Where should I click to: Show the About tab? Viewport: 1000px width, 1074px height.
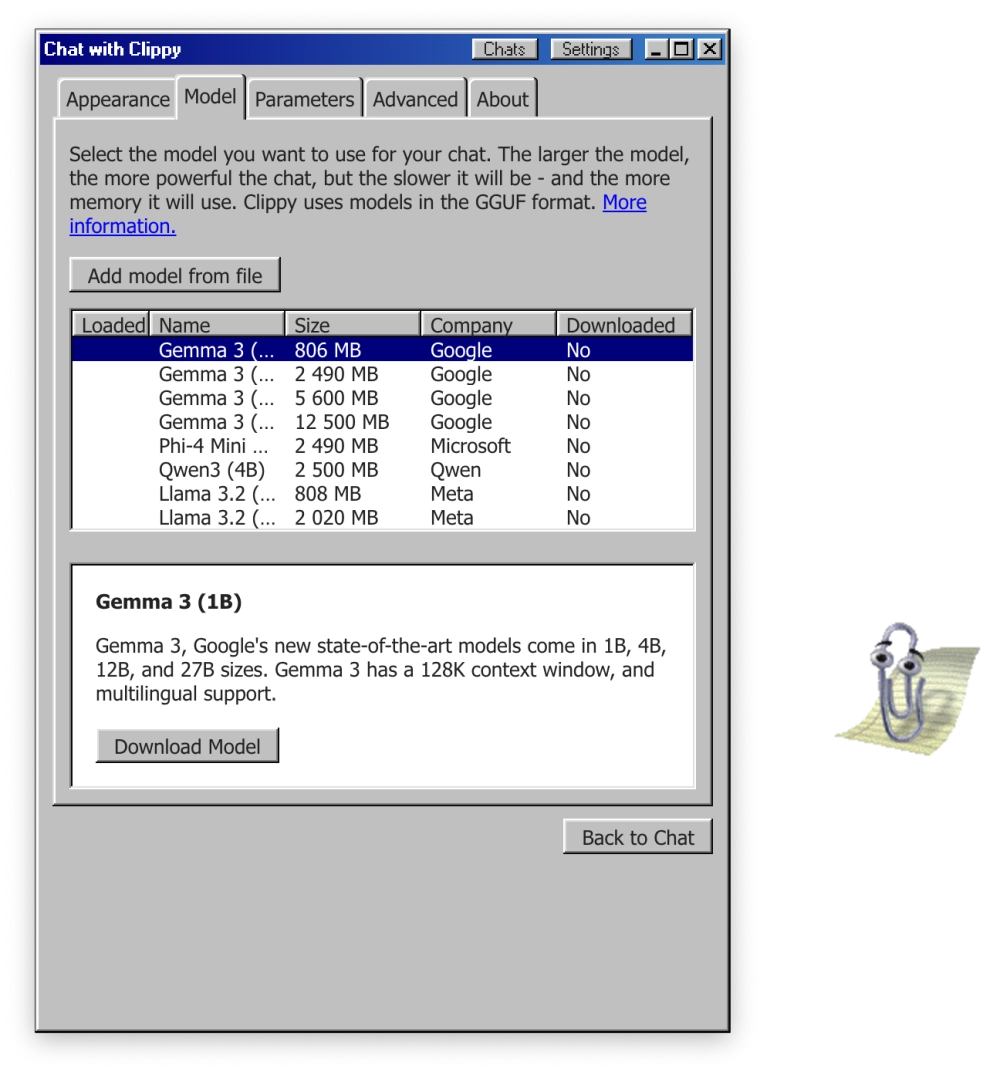(x=502, y=100)
